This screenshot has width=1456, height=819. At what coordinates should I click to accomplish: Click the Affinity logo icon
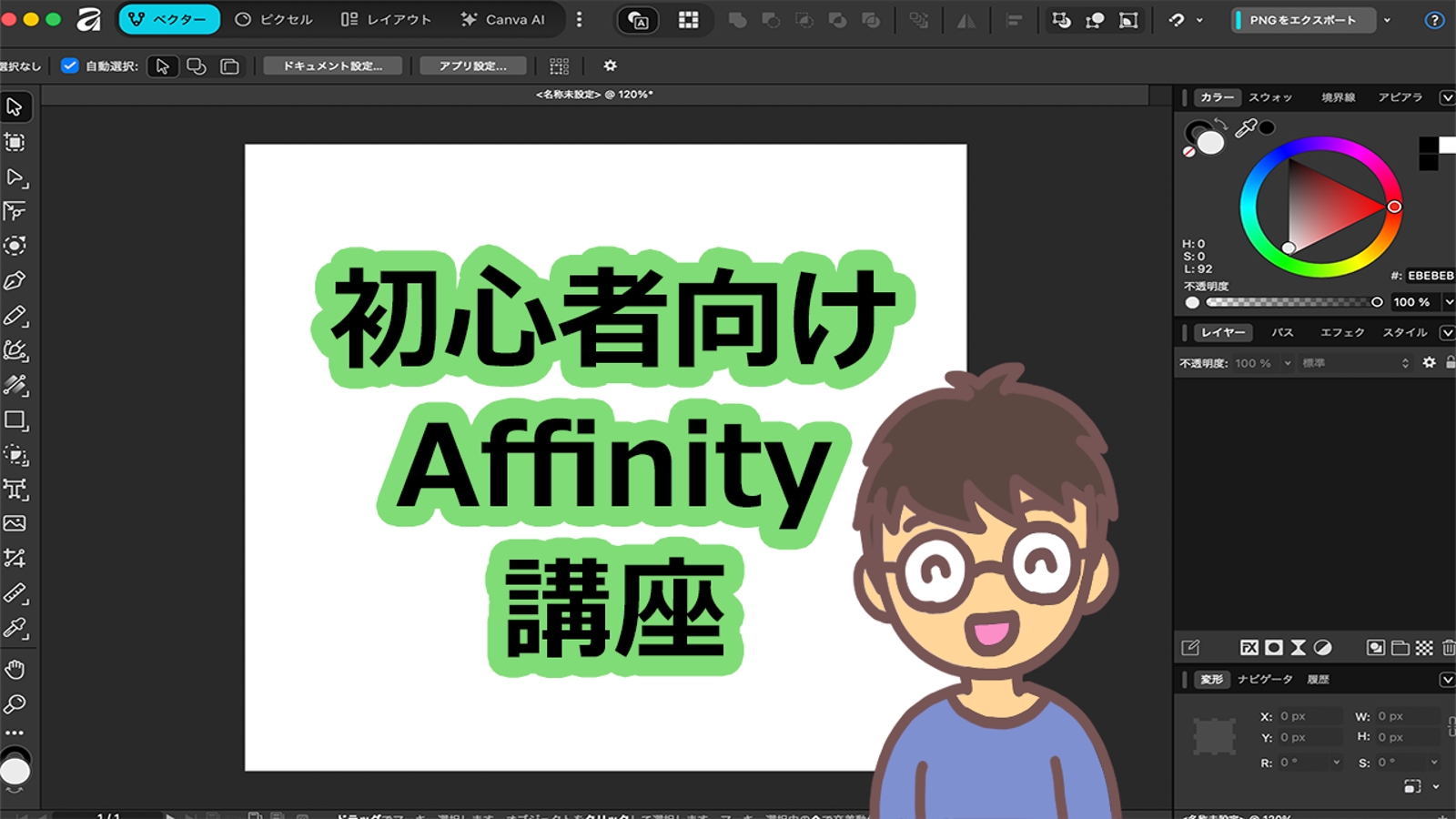88,19
